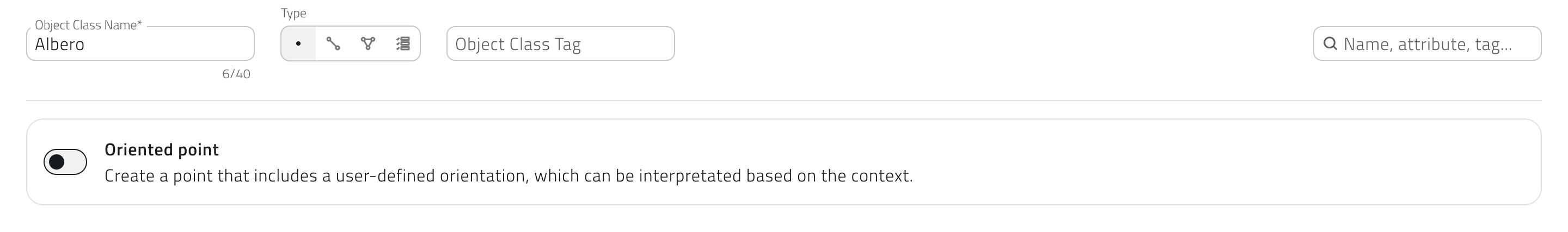Click the 6/40 character counter
The width and height of the screenshot is (1568, 232).
tap(236, 74)
